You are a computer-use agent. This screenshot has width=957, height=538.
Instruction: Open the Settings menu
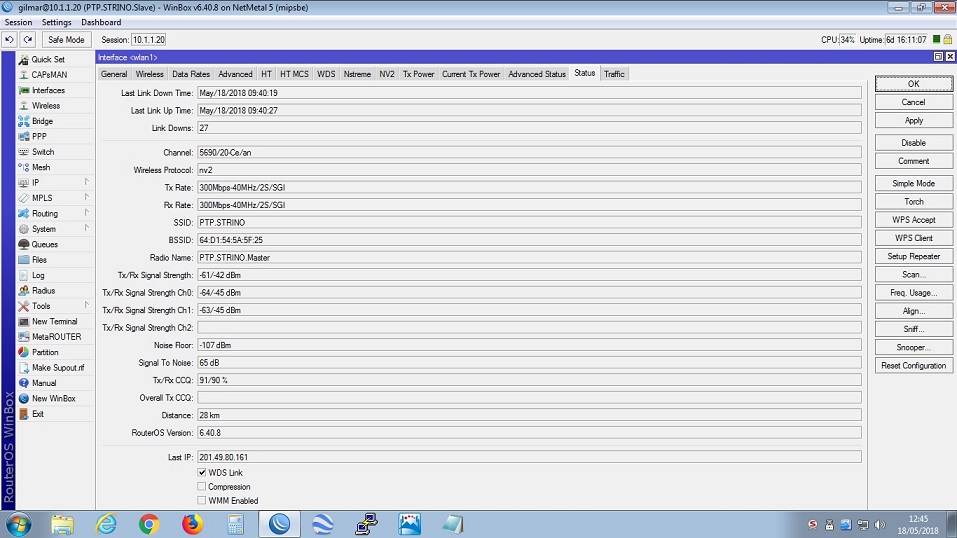tap(57, 22)
